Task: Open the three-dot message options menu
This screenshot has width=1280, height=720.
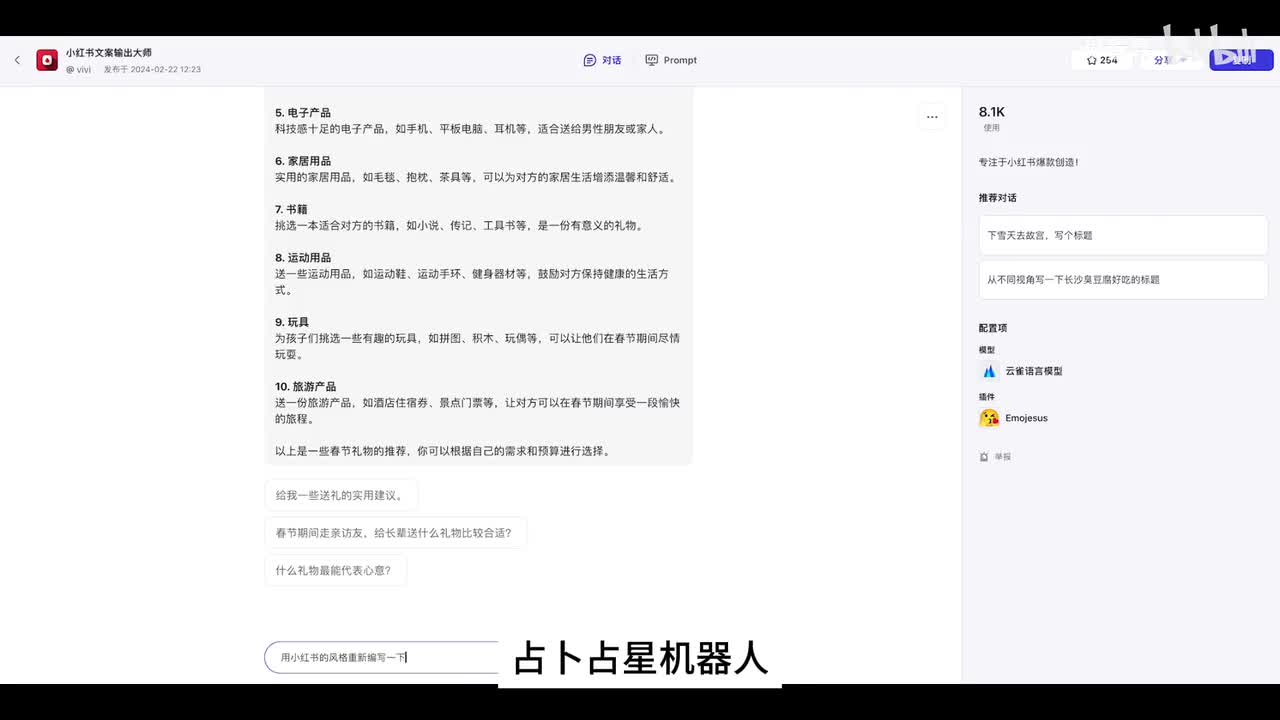Action: pos(932,117)
